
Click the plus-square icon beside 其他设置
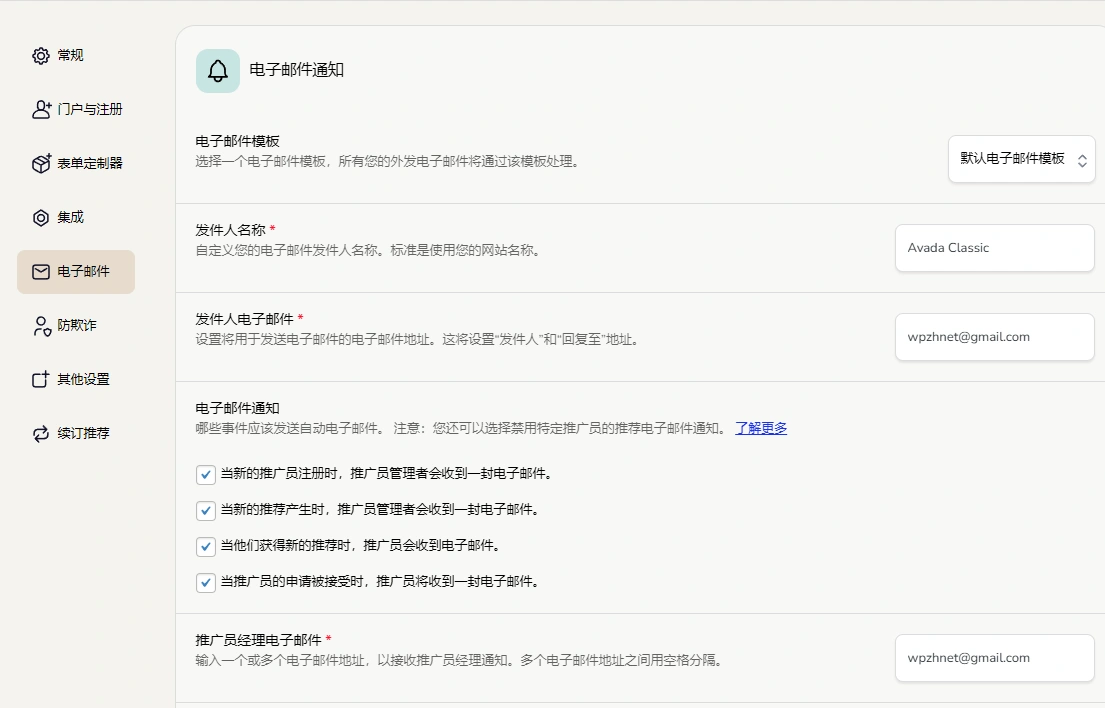[x=40, y=379]
